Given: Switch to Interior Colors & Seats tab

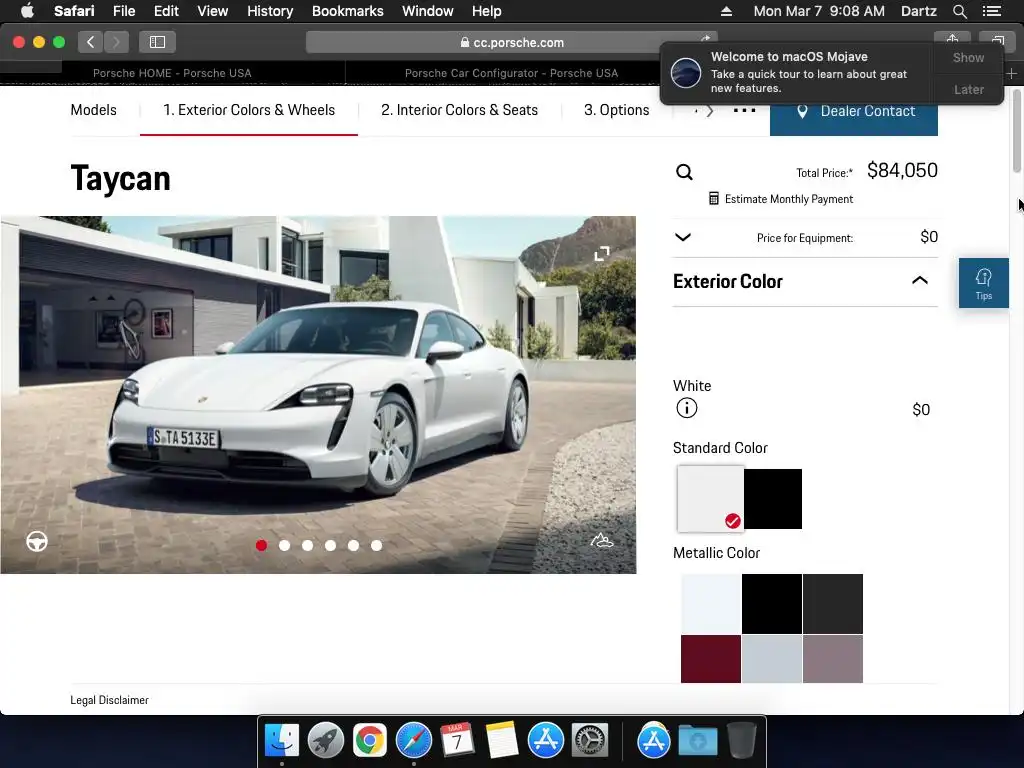Looking at the screenshot, I should (459, 110).
